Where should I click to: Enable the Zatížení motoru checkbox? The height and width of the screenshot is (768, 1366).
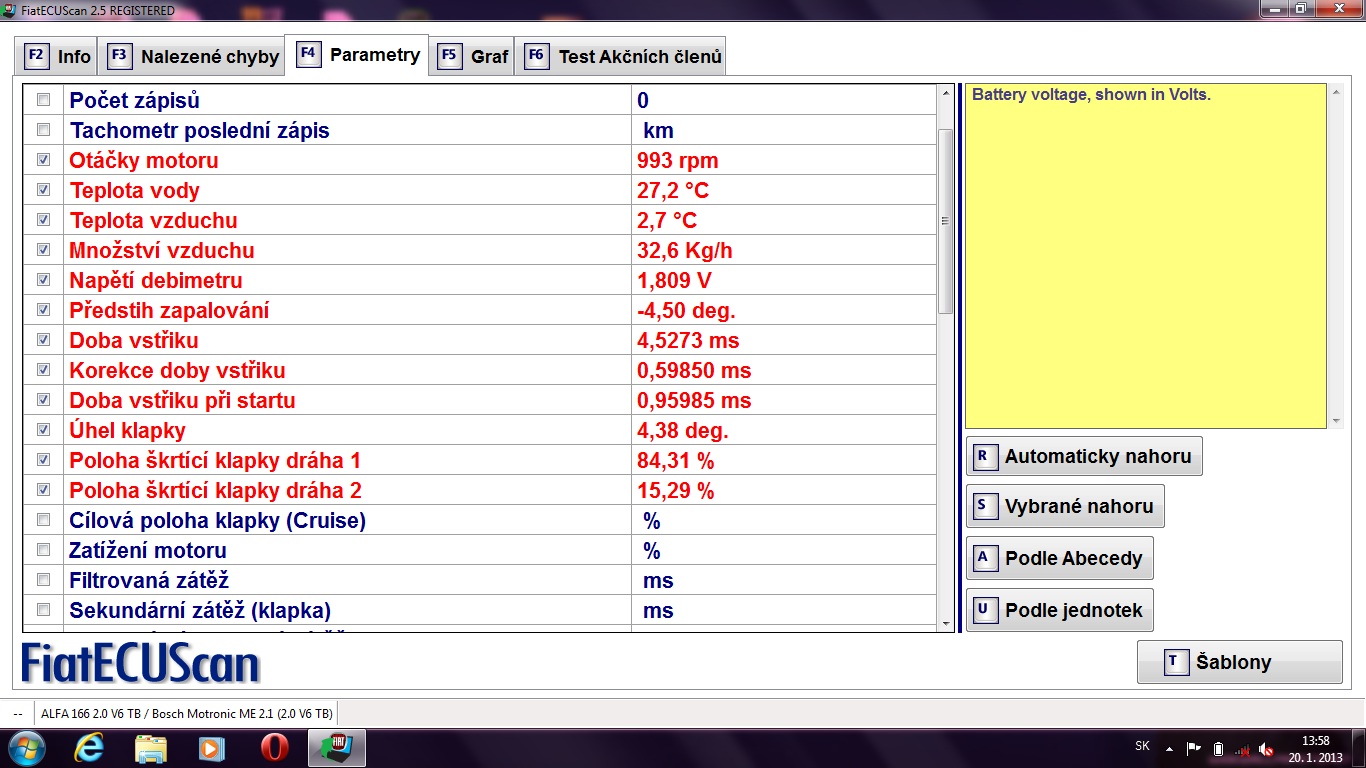tap(43, 550)
